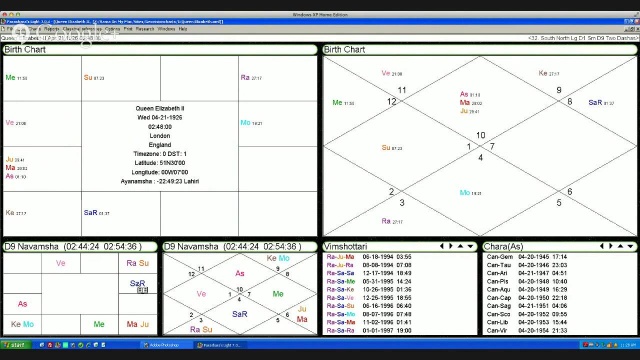Click the South Indian Birth Chart title bar

160,49
